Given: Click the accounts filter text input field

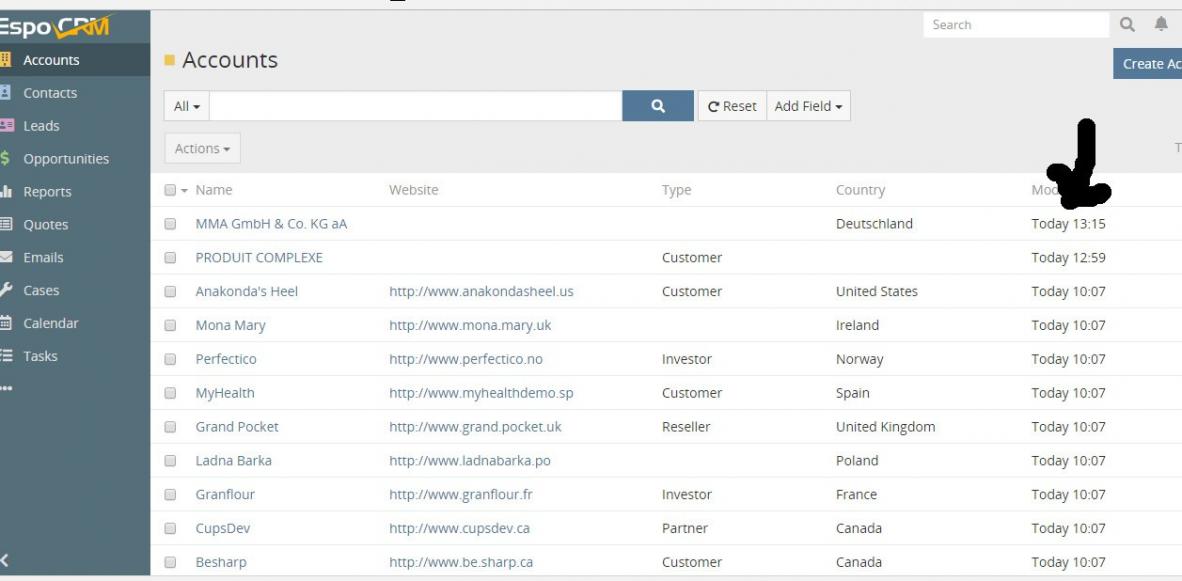Looking at the screenshot, I should click(415, 106).
